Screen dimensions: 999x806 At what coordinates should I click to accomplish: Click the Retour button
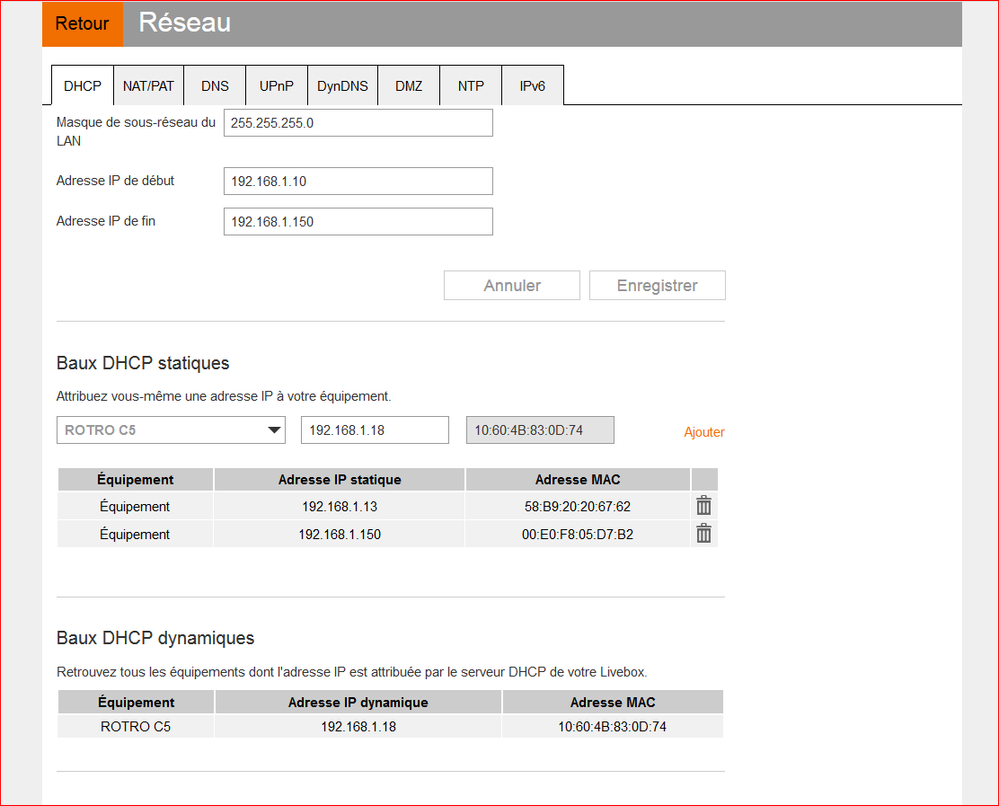82,23
